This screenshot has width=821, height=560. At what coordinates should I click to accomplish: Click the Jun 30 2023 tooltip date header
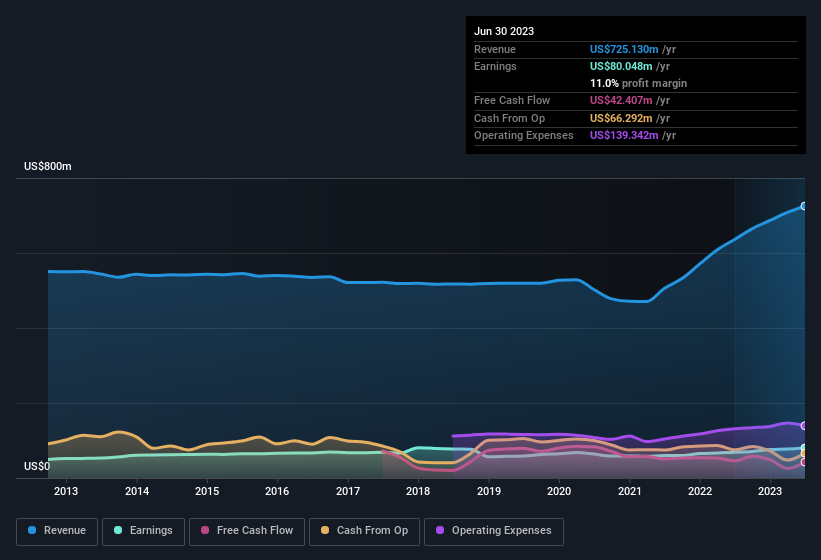[504, 31]
